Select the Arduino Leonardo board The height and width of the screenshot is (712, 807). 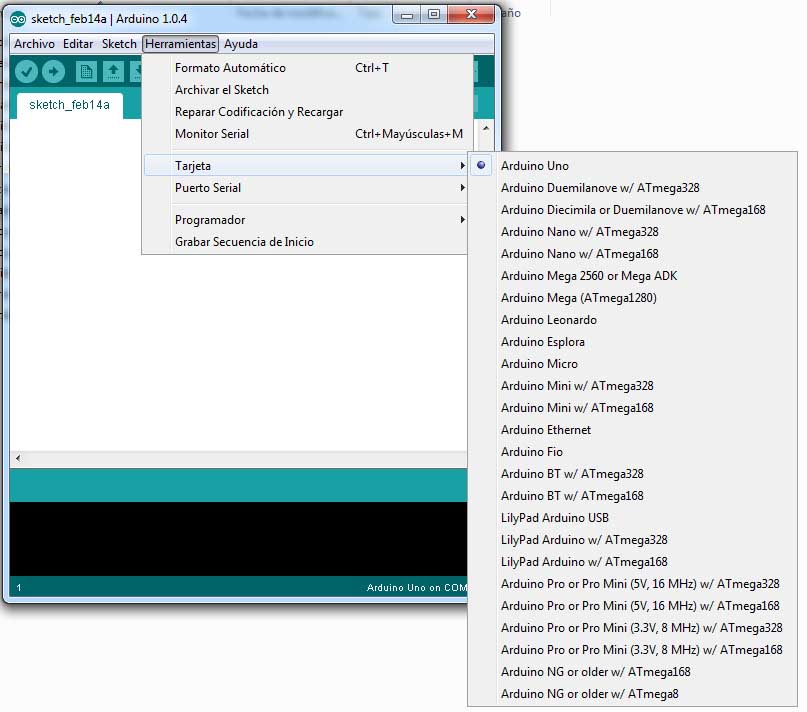[633, 320]
